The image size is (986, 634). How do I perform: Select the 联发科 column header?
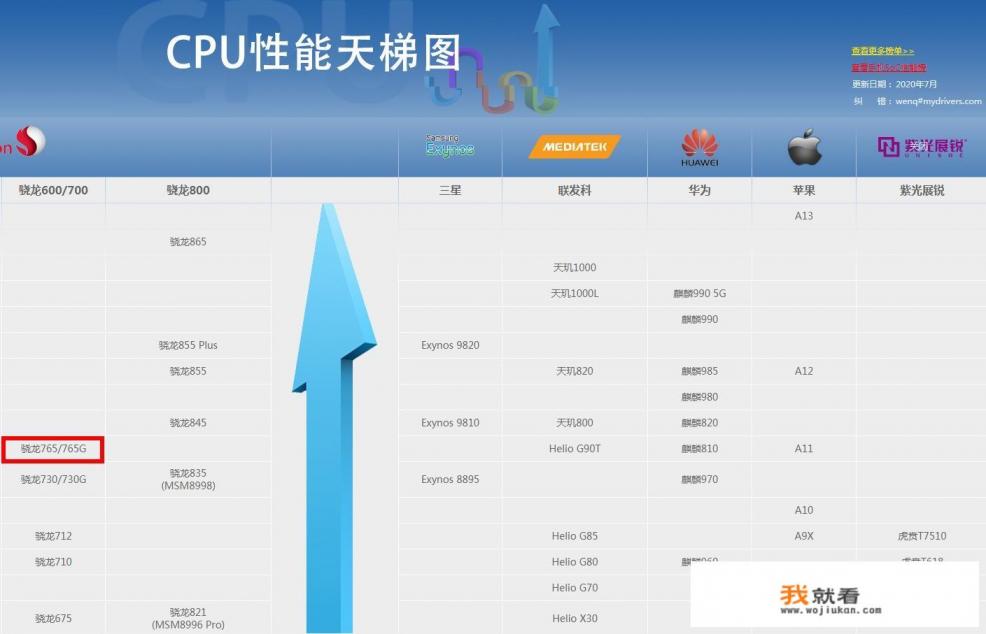pos(574,190)
